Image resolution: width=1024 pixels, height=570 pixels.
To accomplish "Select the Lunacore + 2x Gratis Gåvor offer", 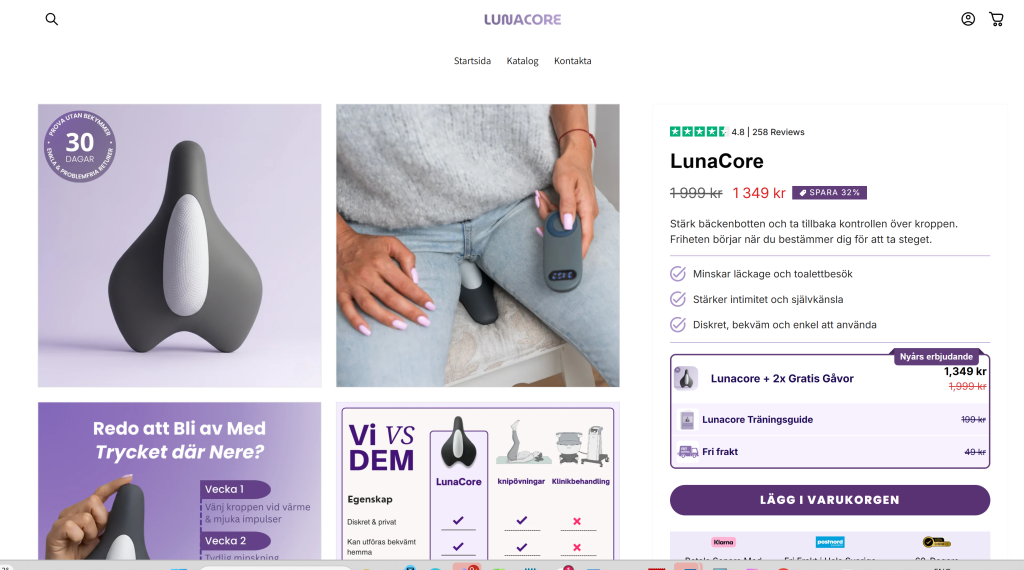I will click(830, 379).
